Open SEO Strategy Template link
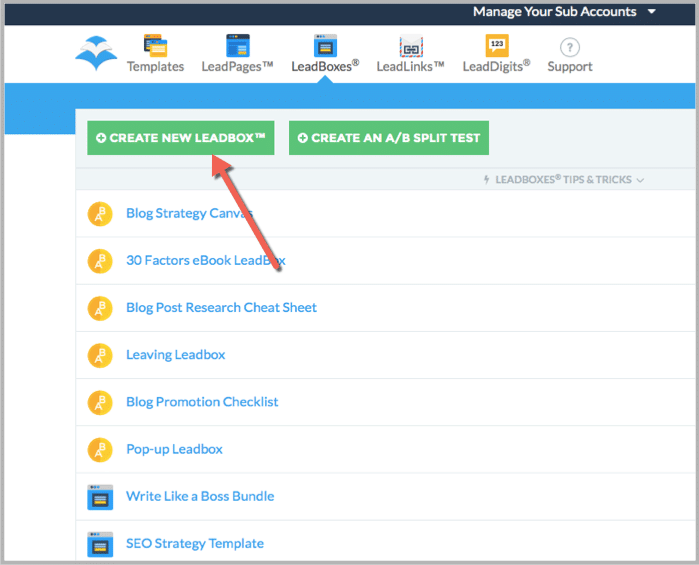The width and height of the screenshot is (699, 565). (195, 544)
